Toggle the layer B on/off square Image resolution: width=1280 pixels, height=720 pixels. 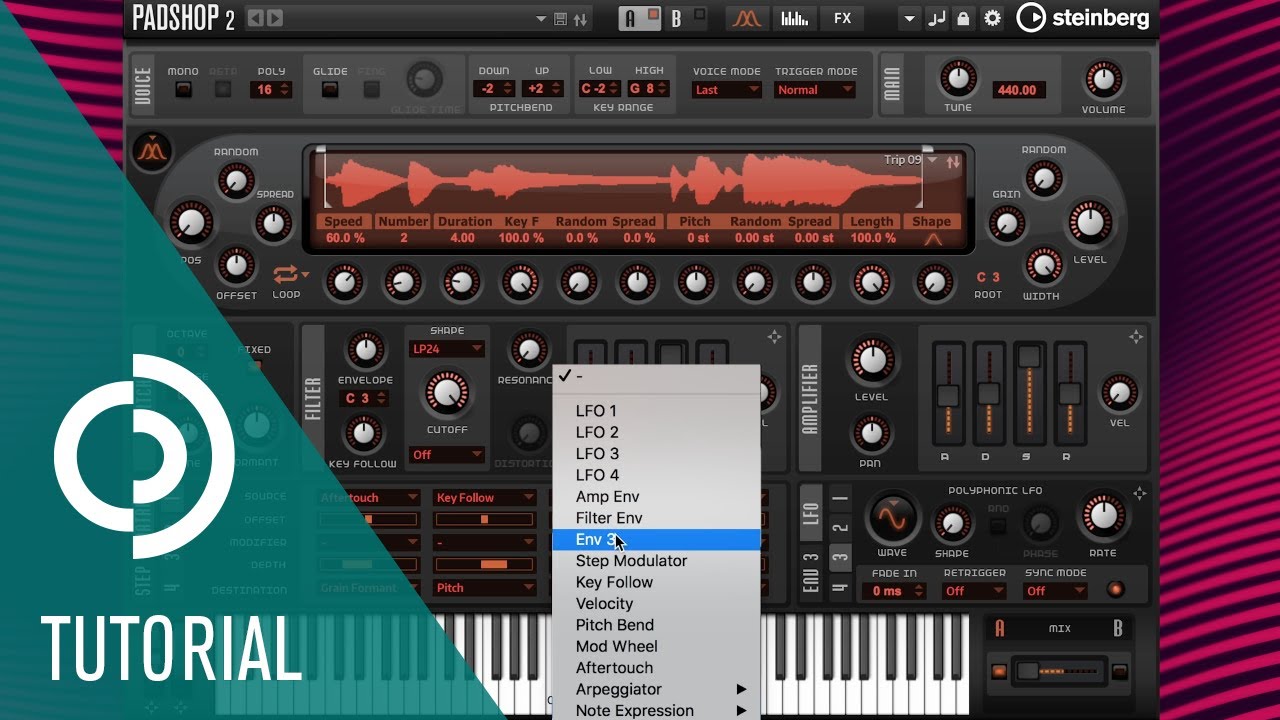tap(700, 14)
